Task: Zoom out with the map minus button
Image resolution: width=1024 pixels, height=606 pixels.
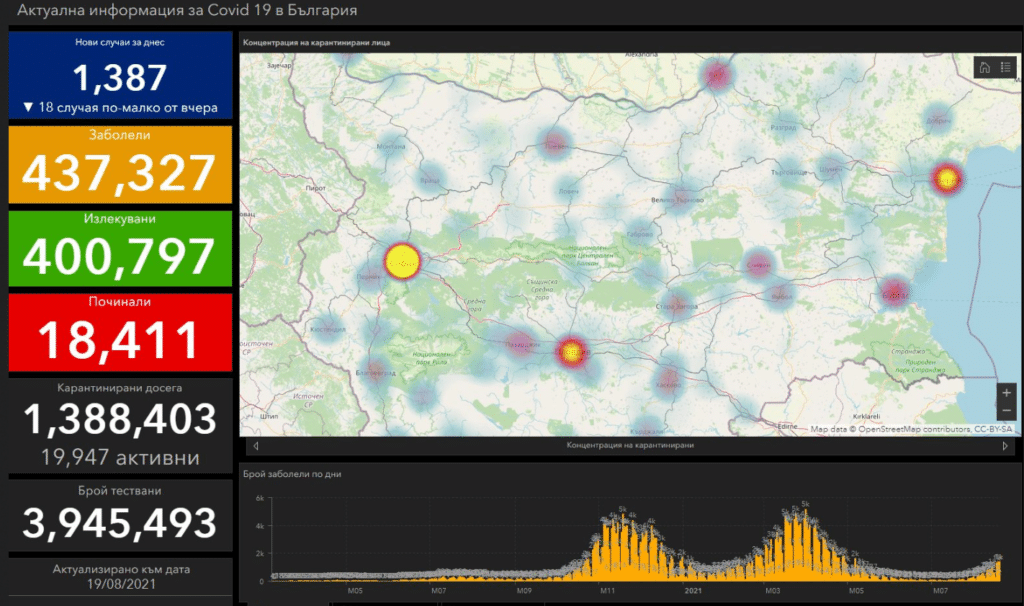Action: 1006,411
